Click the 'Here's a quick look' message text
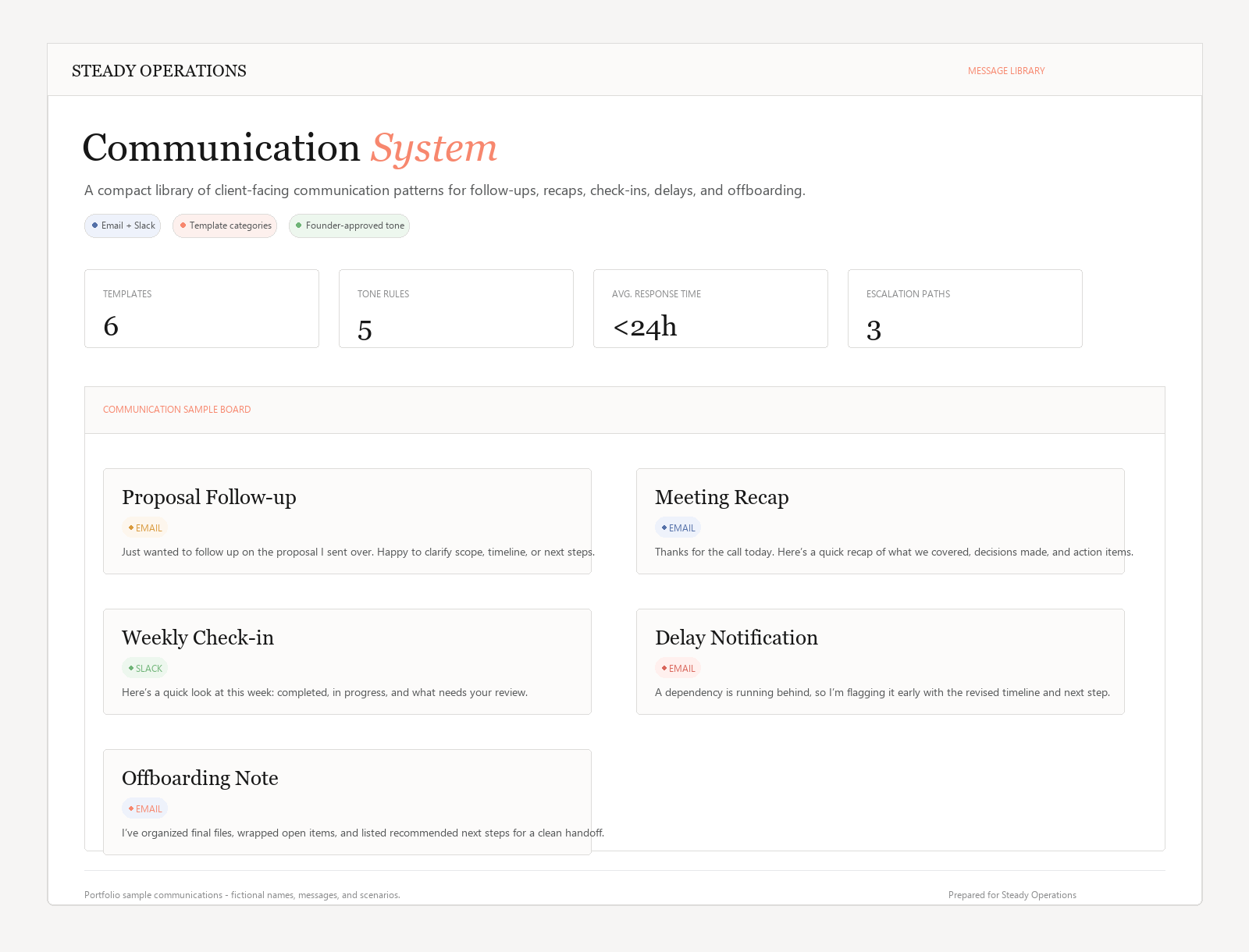 point(325,692)
